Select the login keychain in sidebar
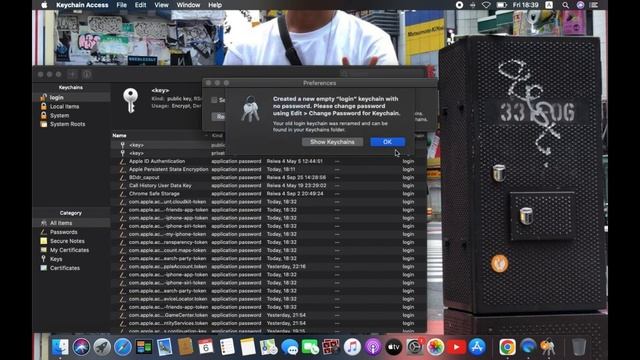The image size is (640, 360). [x=71, y=98]
